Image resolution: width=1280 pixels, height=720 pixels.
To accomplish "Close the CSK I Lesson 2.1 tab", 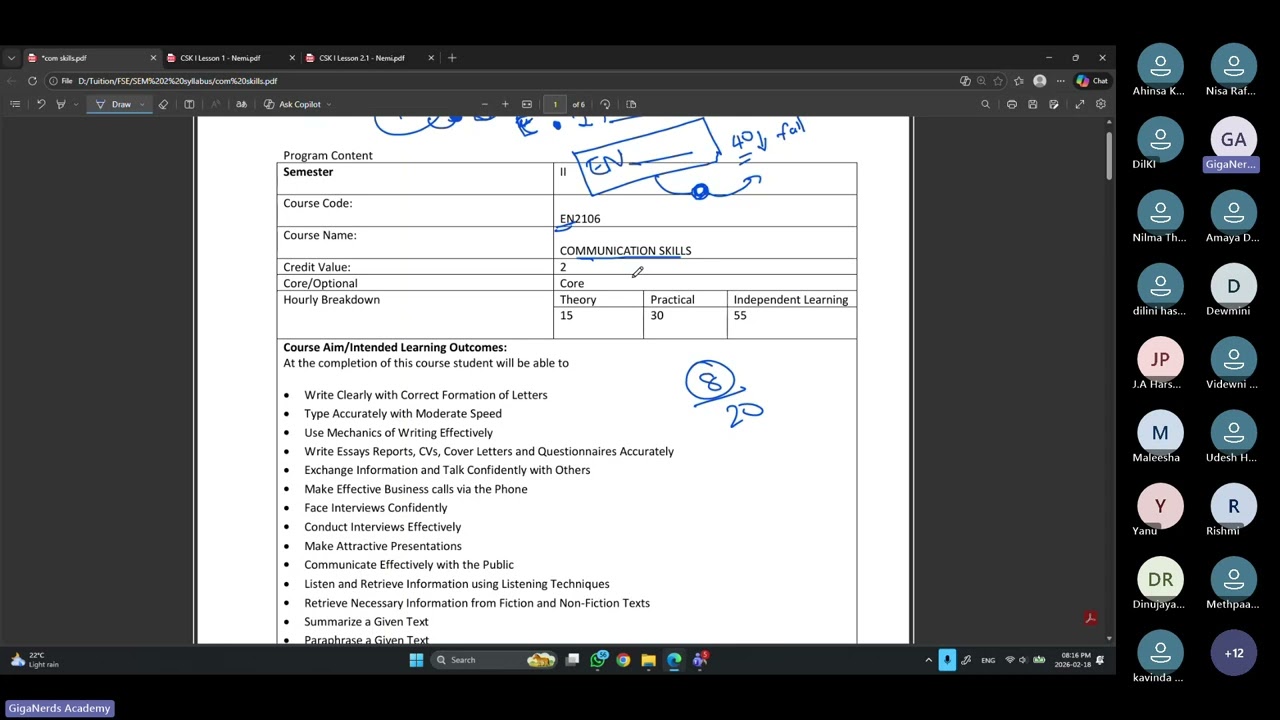I will (431, 58).
